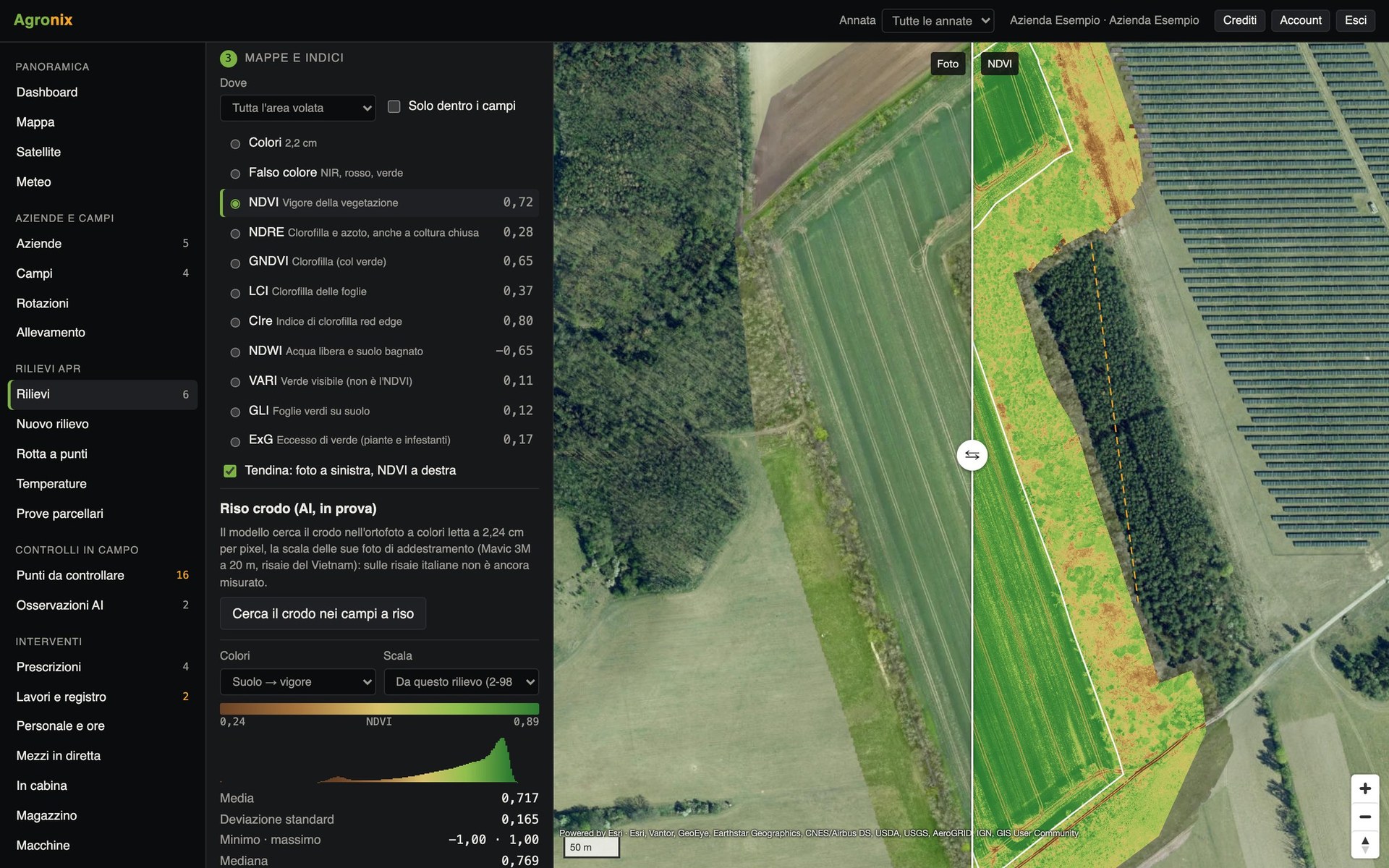Select the ExG index
This screenshot has width=1389, height=868.
pyautogui.click(x=235, y=441)
